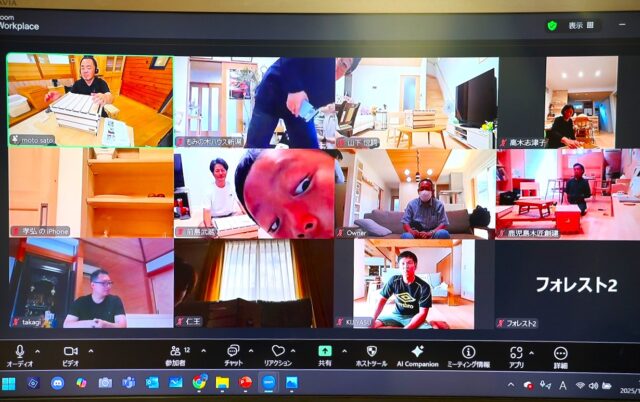This screenshot has width=640, height=402.
Task: Open the 詳細 more options menu
Action: point(560,353)
